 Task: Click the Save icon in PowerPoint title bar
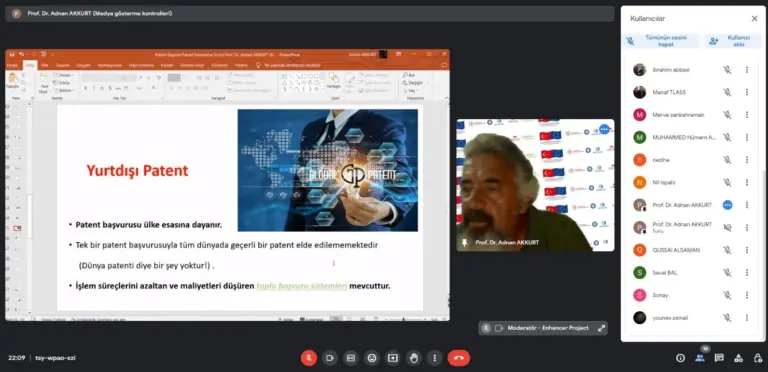point(12,54)
